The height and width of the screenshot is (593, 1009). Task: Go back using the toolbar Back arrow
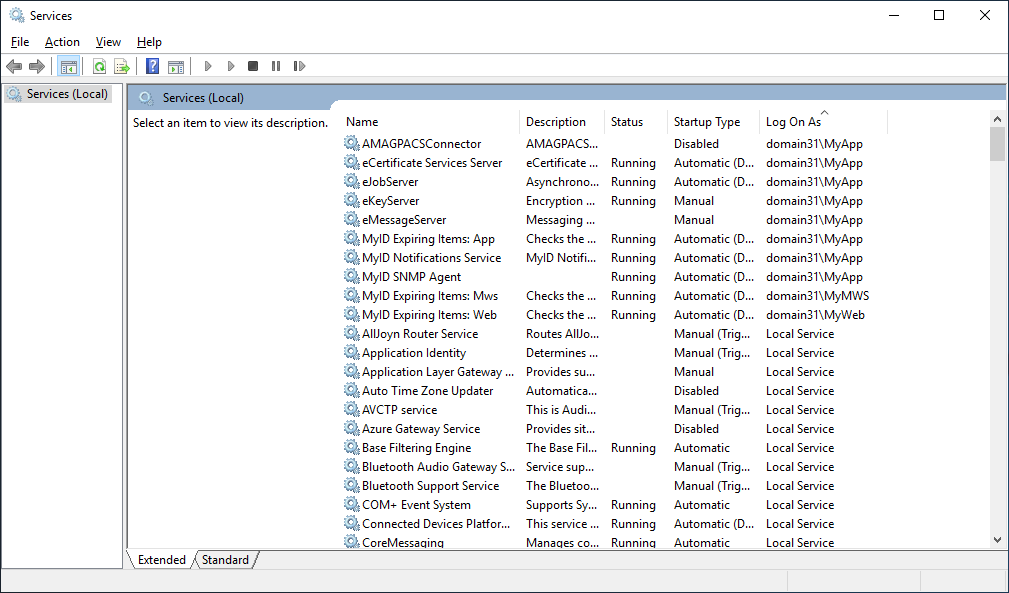(x=14, y=66)
